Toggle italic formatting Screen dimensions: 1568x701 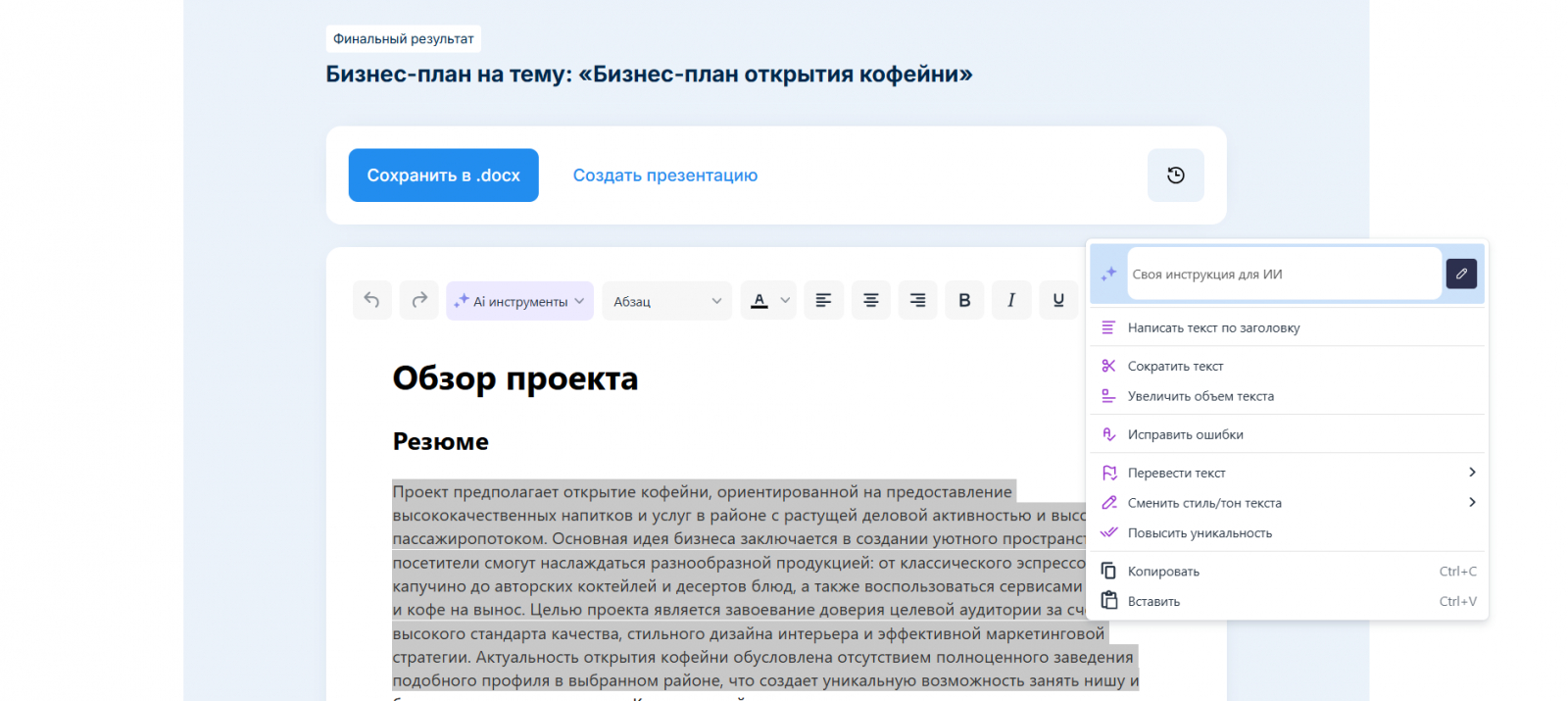tap(1011, 300)
